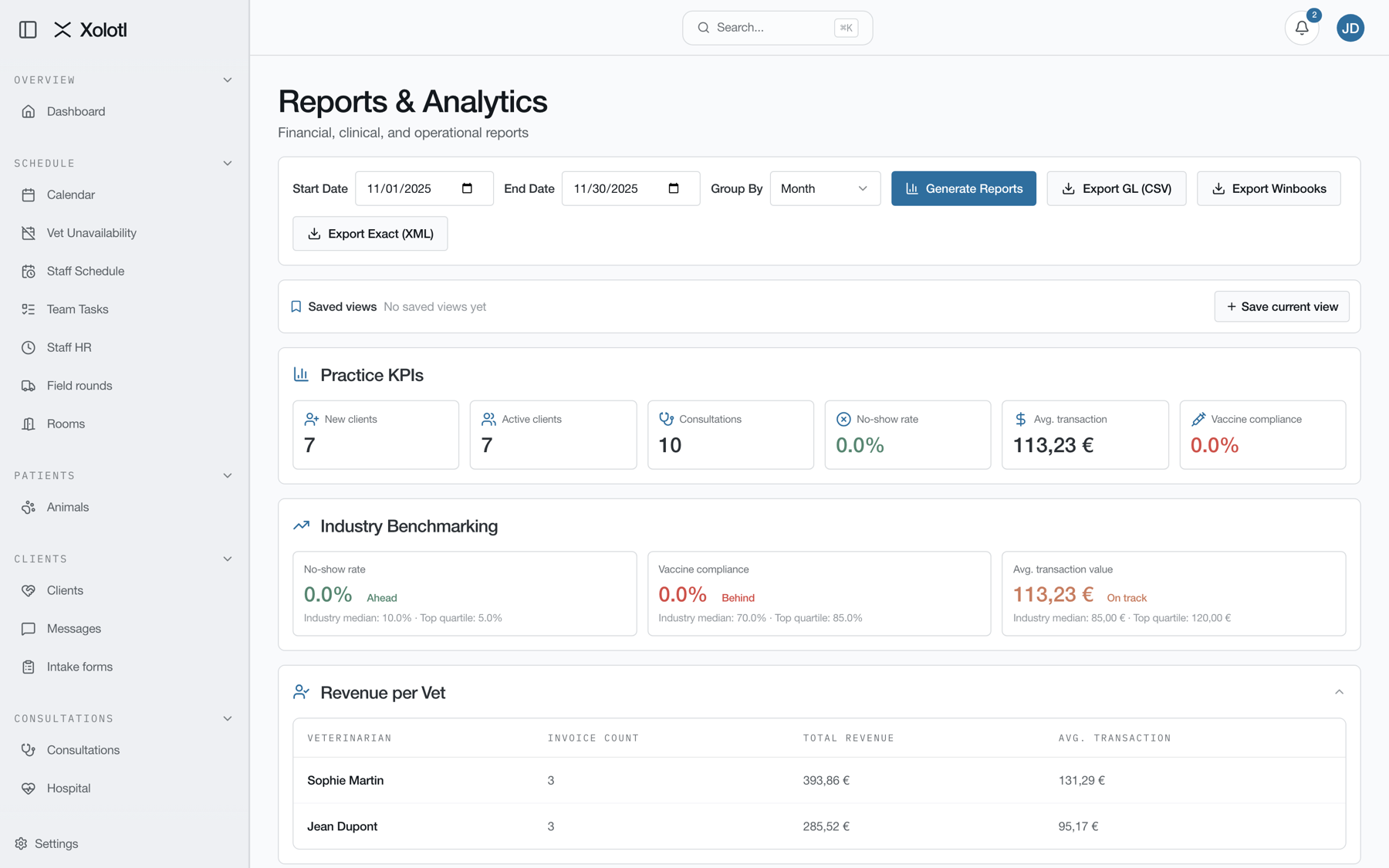
Task: Click the Dashboard home icon
Action: pos(29,111)
